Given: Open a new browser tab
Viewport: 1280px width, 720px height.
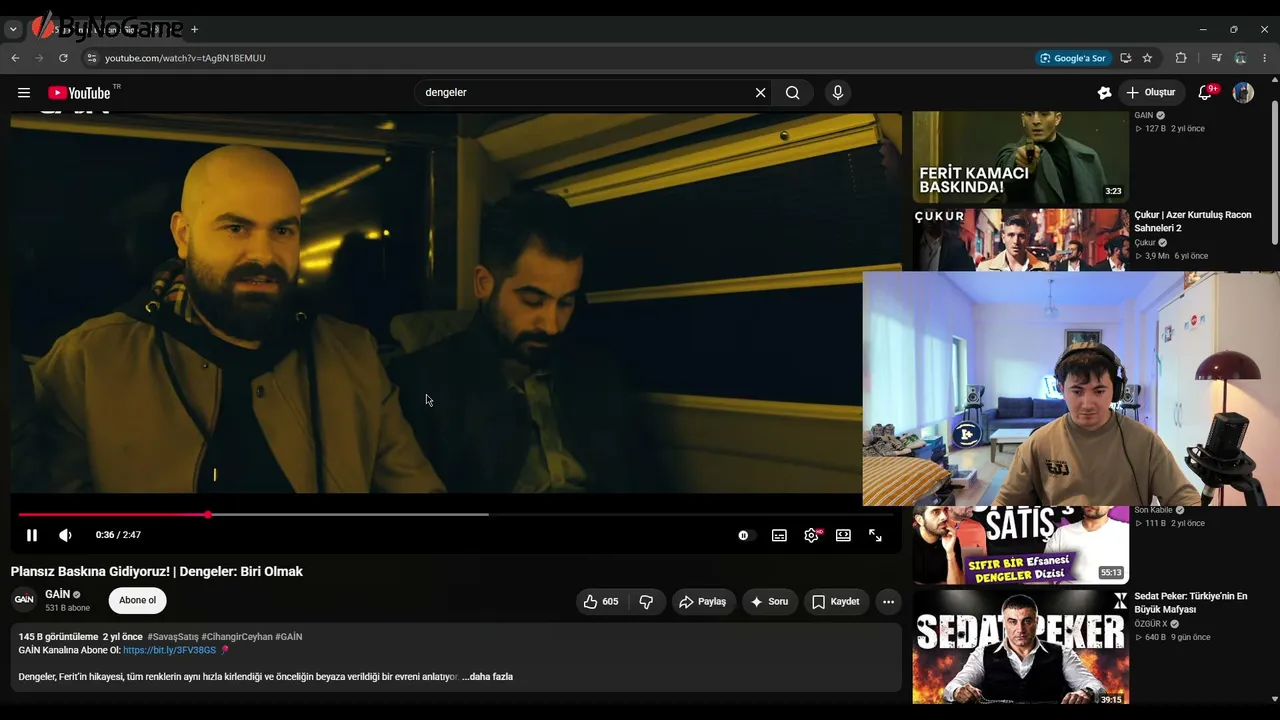Looking at the screenshot, I should (x=194, y=30).
